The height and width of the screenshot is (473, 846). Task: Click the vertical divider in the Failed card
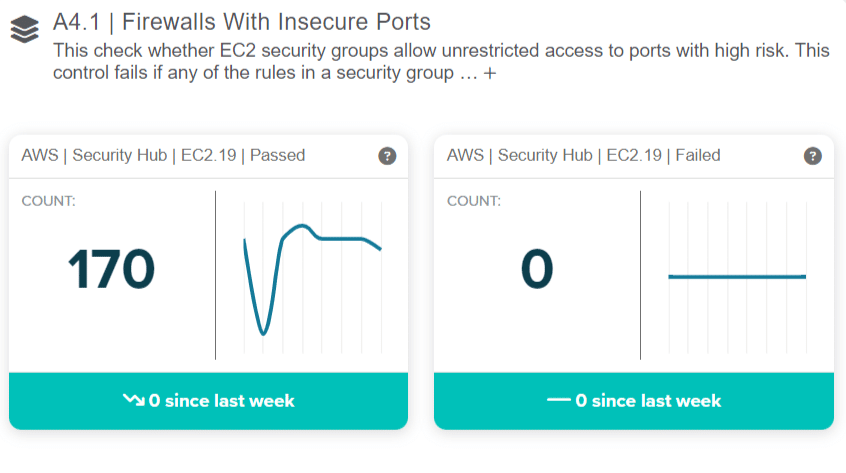coord(640,275)
